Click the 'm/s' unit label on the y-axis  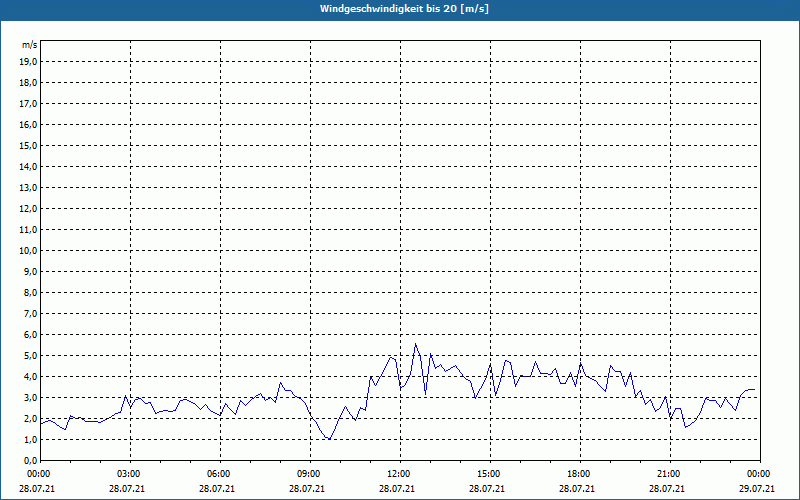coord(30,45)
